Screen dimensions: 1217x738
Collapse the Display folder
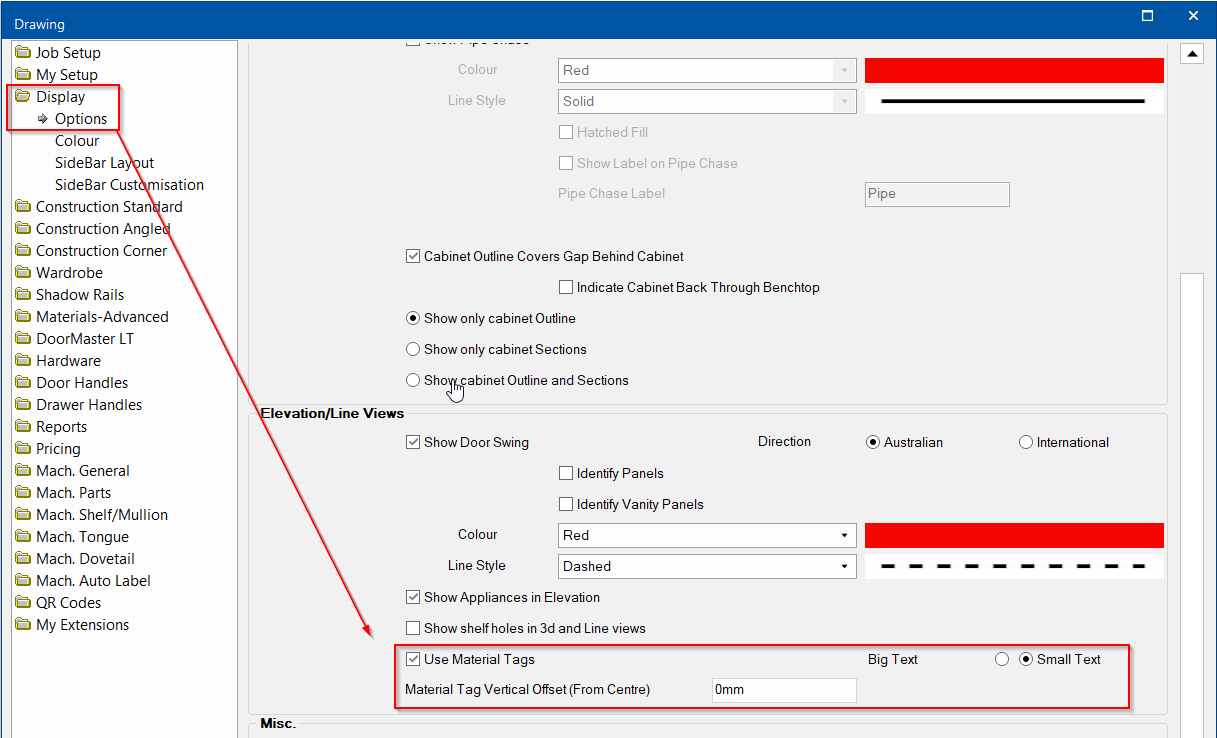(x=50, y=97)
